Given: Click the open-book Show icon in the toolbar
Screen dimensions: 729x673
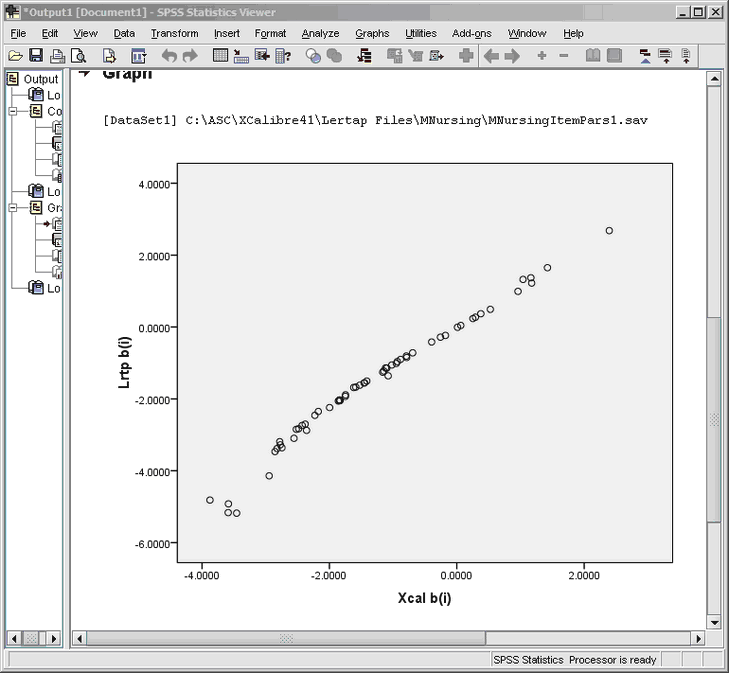Looking at the screenshot, I should tap(593, 56).
